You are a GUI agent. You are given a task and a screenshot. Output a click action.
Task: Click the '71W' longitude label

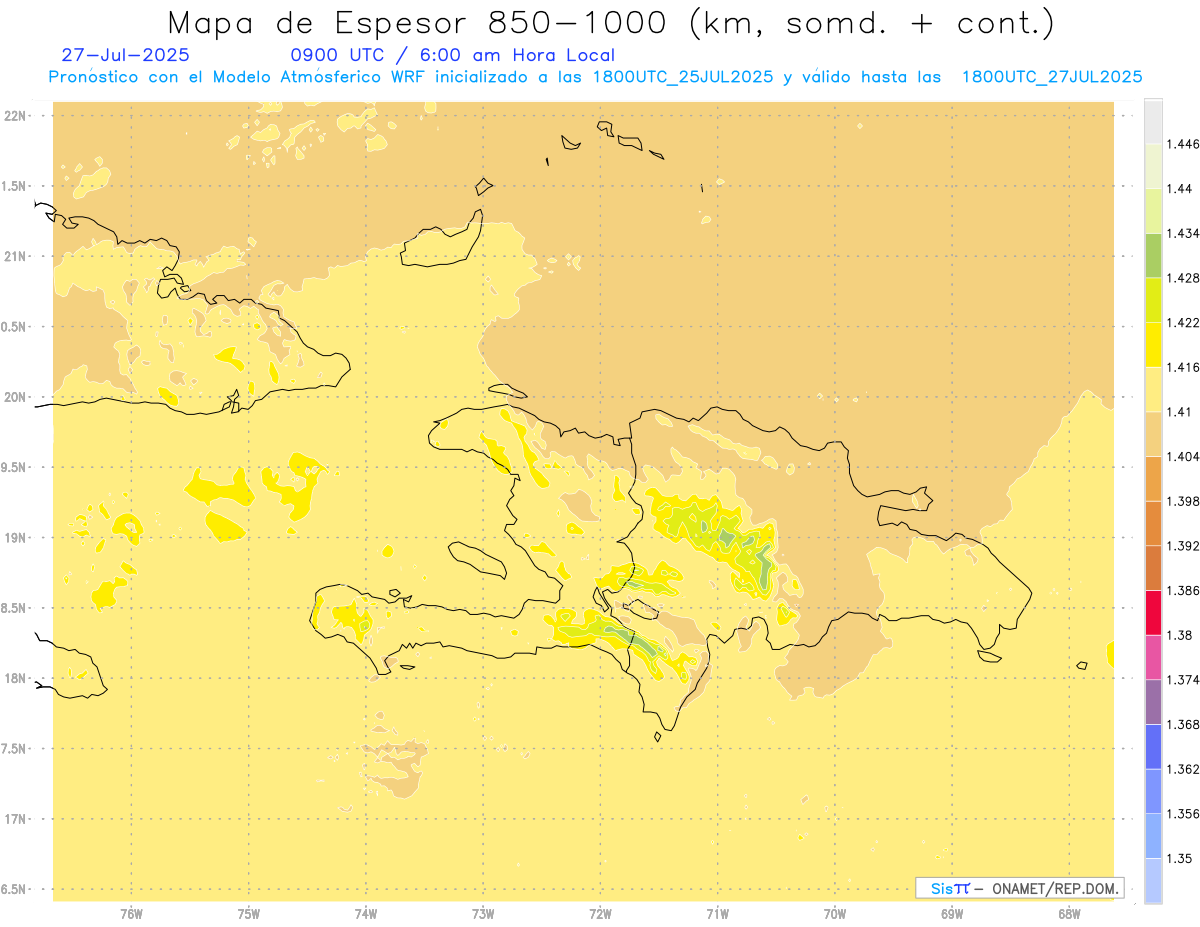[x=717, y=914]
